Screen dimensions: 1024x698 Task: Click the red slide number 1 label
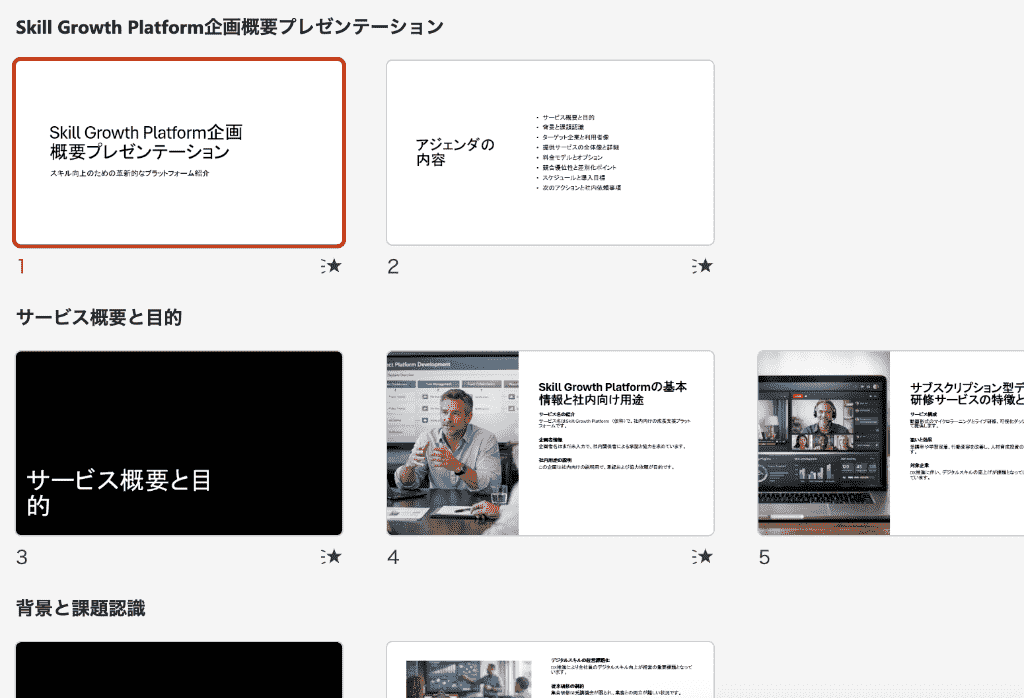[20, 266]
